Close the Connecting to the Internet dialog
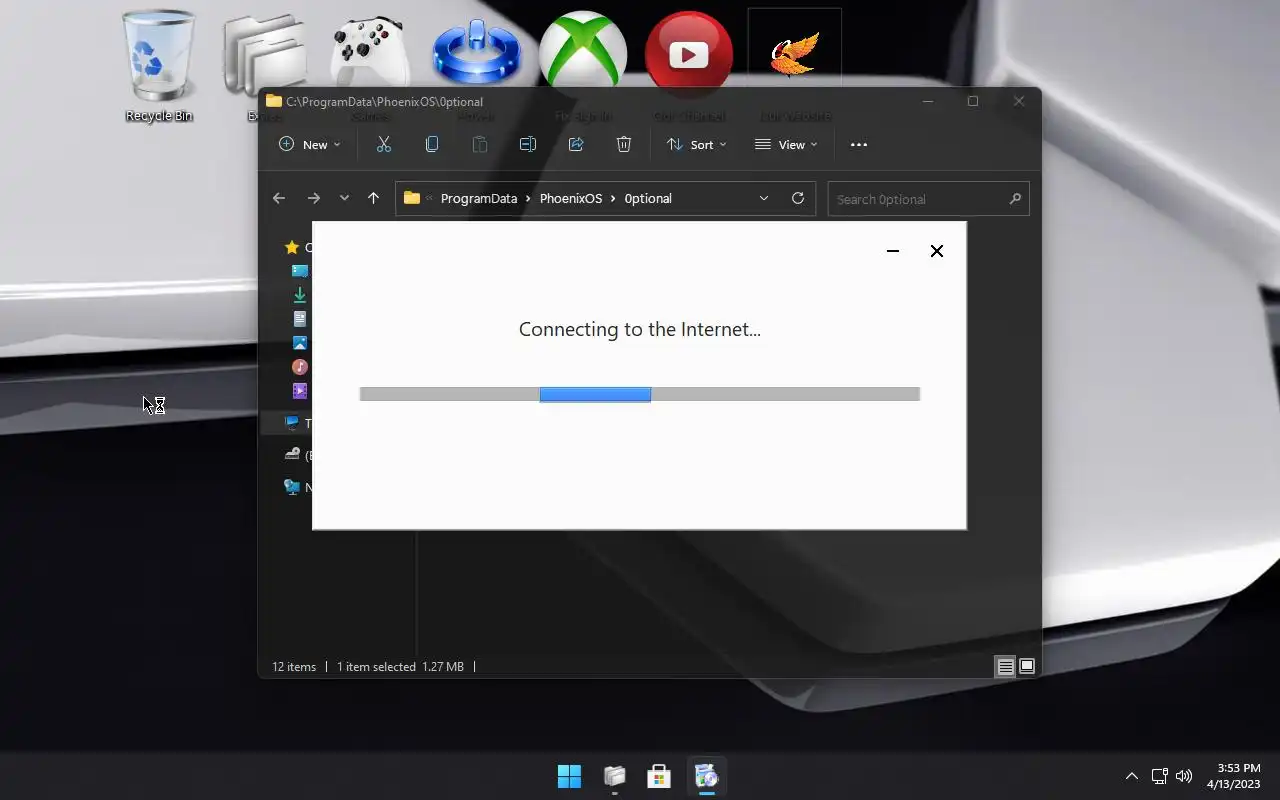 (x=936, y=251)
